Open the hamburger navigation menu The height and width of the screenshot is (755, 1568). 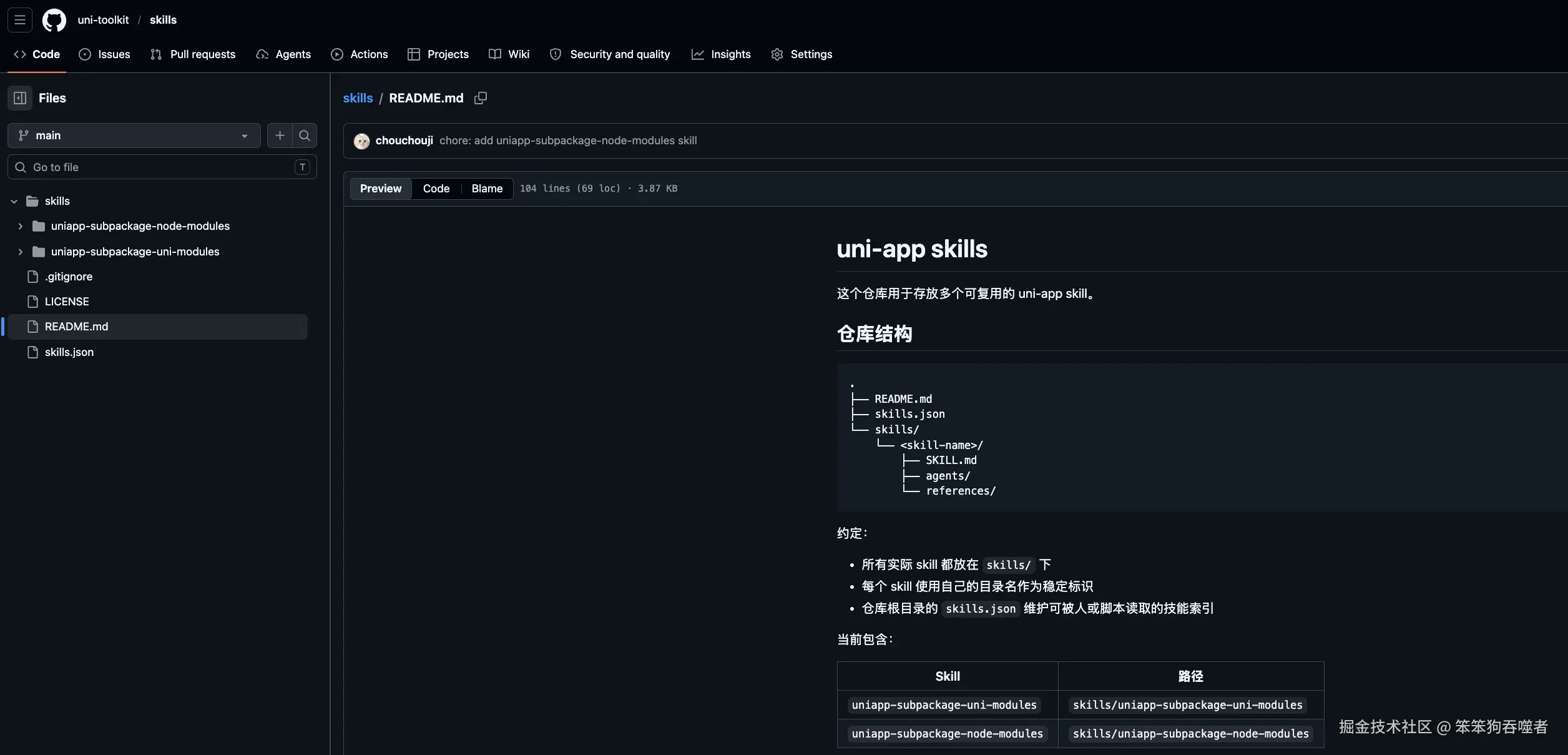coord(20,20)
